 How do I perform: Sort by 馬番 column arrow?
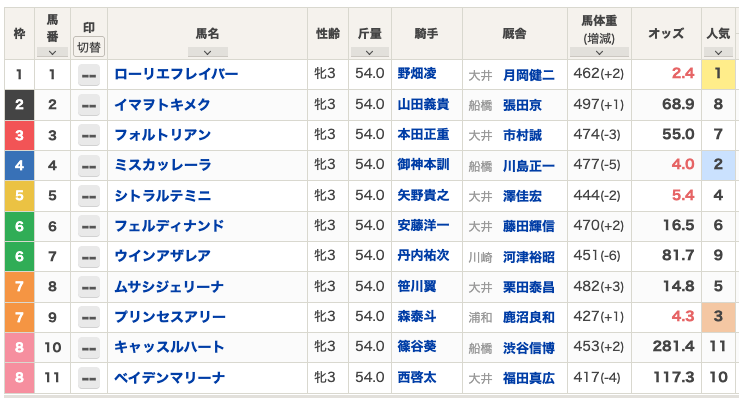pyautogui.click(x=52, y=52)
